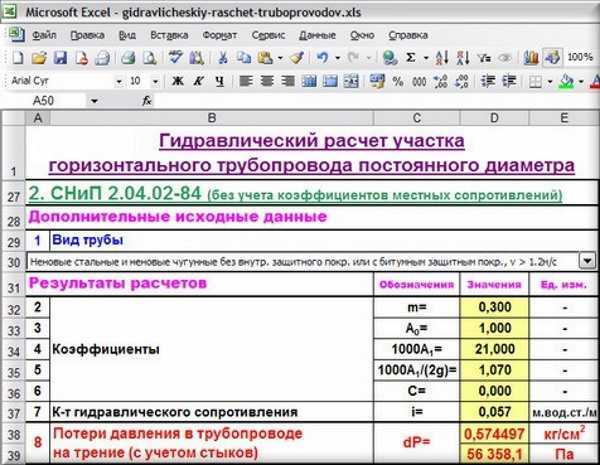Screen dimensions: 600x465
Task: Open the Chart Wizard icon
Action: pos(531,58)
